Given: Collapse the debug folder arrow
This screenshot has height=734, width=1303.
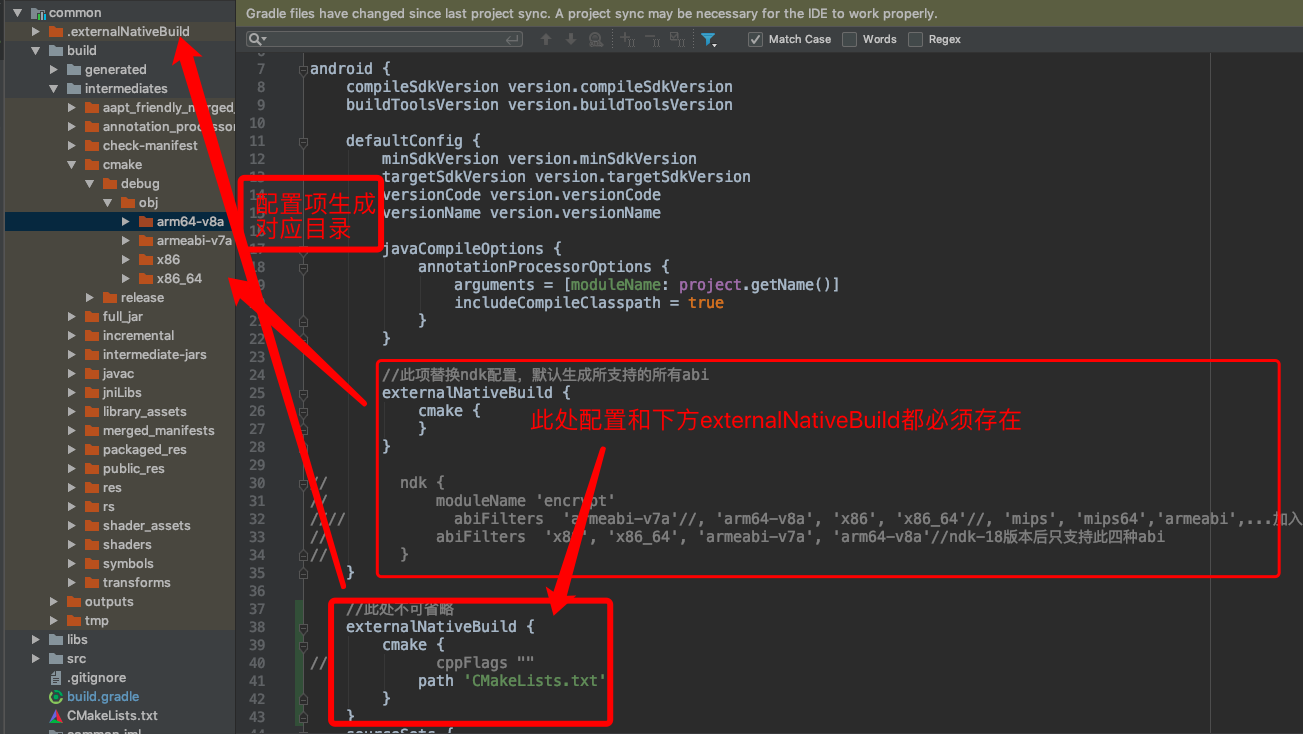Looking at the screenshot, I should (89, 183).
